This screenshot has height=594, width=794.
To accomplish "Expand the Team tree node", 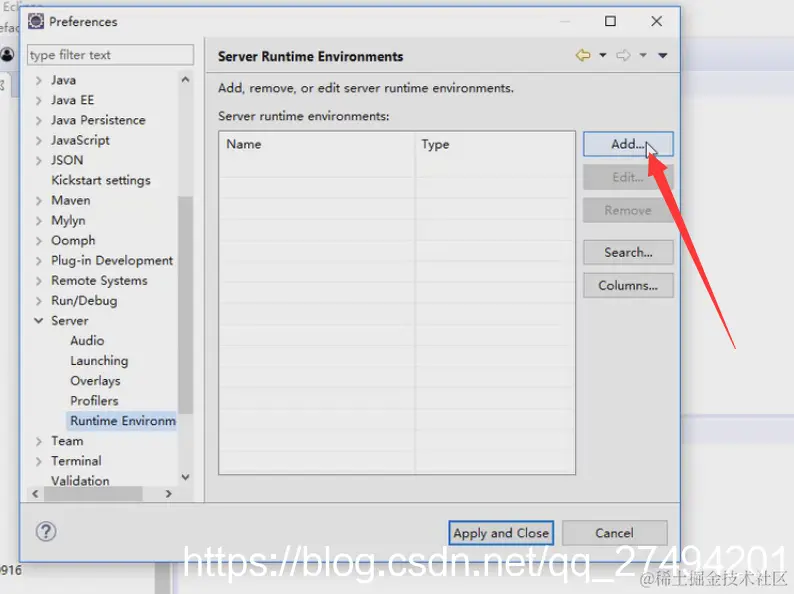I will coord(38,442).
